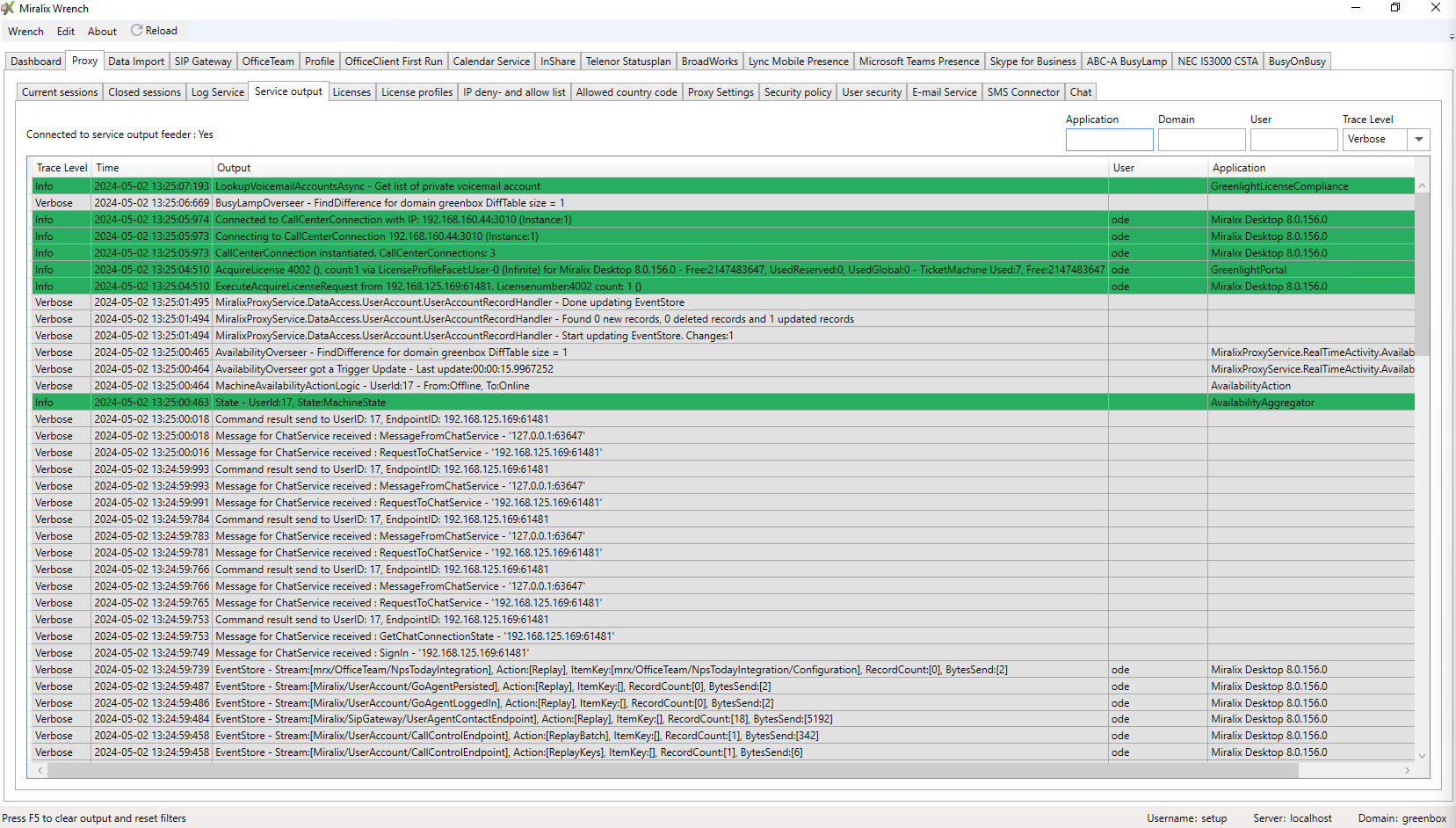Open the Skype for Business tab
1456x828 pixels.
click(1032, 62)
